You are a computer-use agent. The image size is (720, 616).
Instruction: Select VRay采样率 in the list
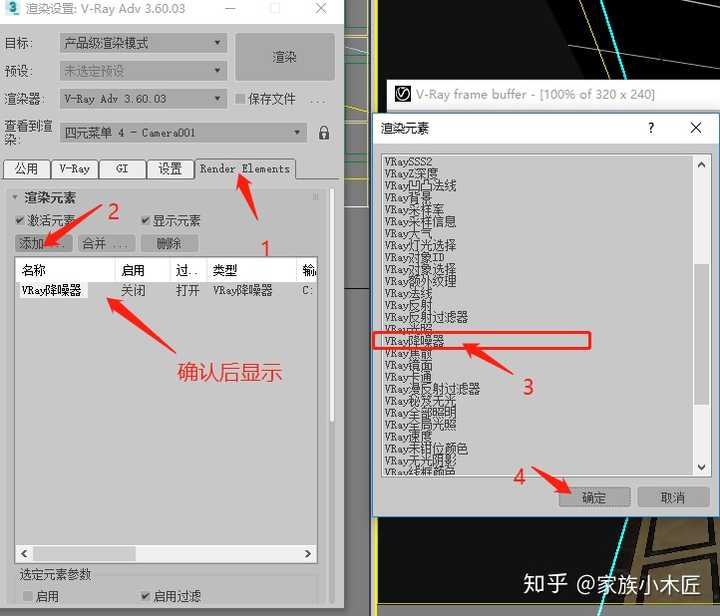pyautogui.click(x=414, y=209)
